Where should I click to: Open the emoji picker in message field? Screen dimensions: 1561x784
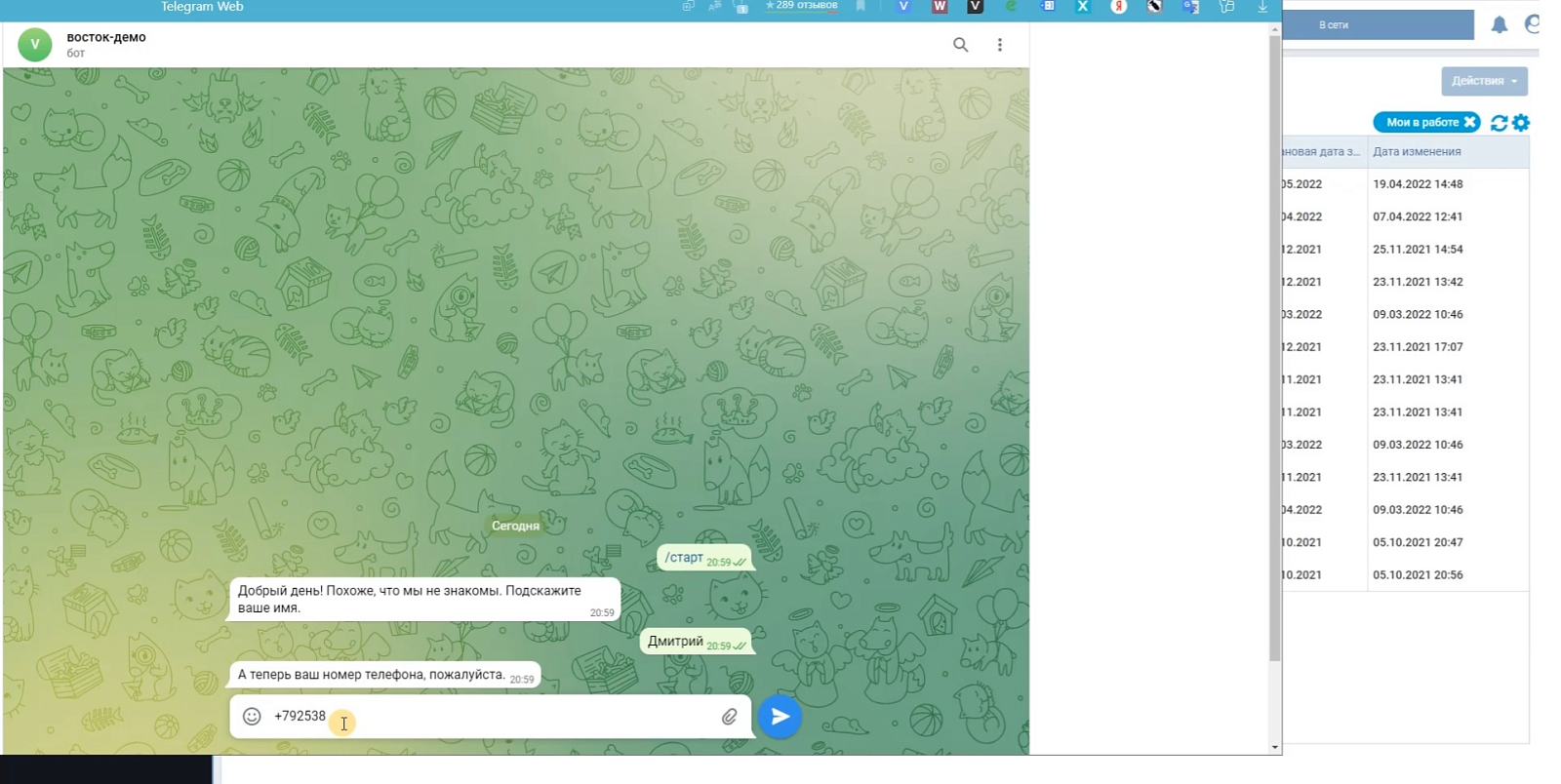[x=252, y=716]
